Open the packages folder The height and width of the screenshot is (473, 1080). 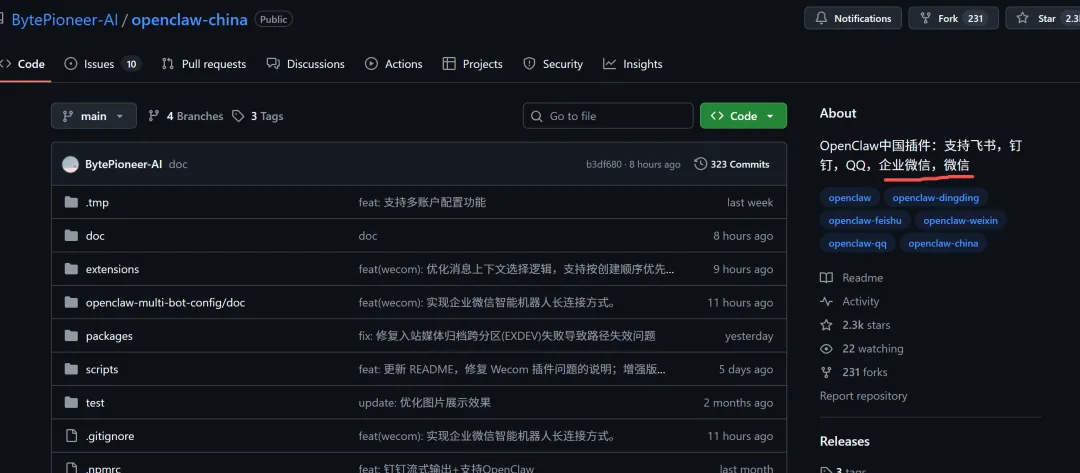(x=109, y=336)
